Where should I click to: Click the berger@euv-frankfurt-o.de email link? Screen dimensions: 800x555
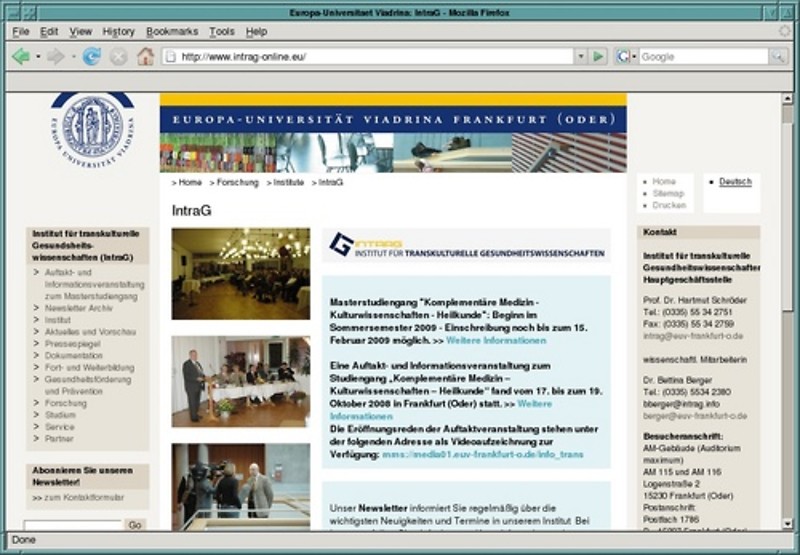click(x=695, y=416)
